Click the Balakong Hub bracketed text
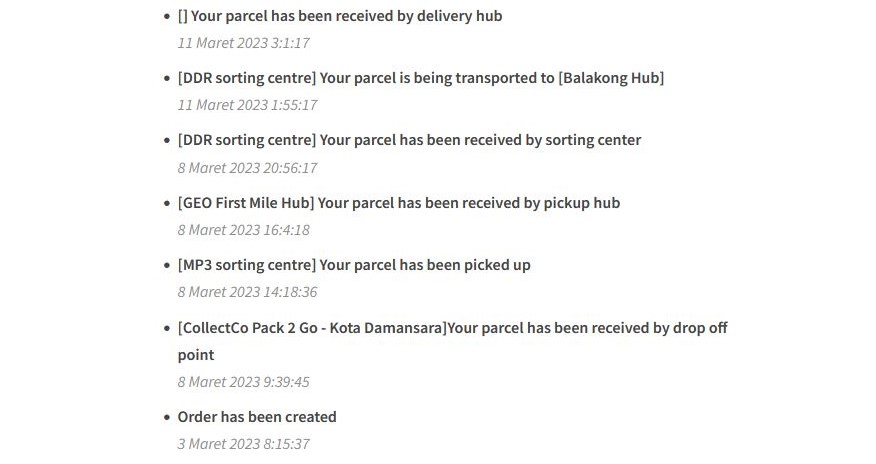Screen dimensions: 876x464 pyautogui.click(x=611, y=78)
